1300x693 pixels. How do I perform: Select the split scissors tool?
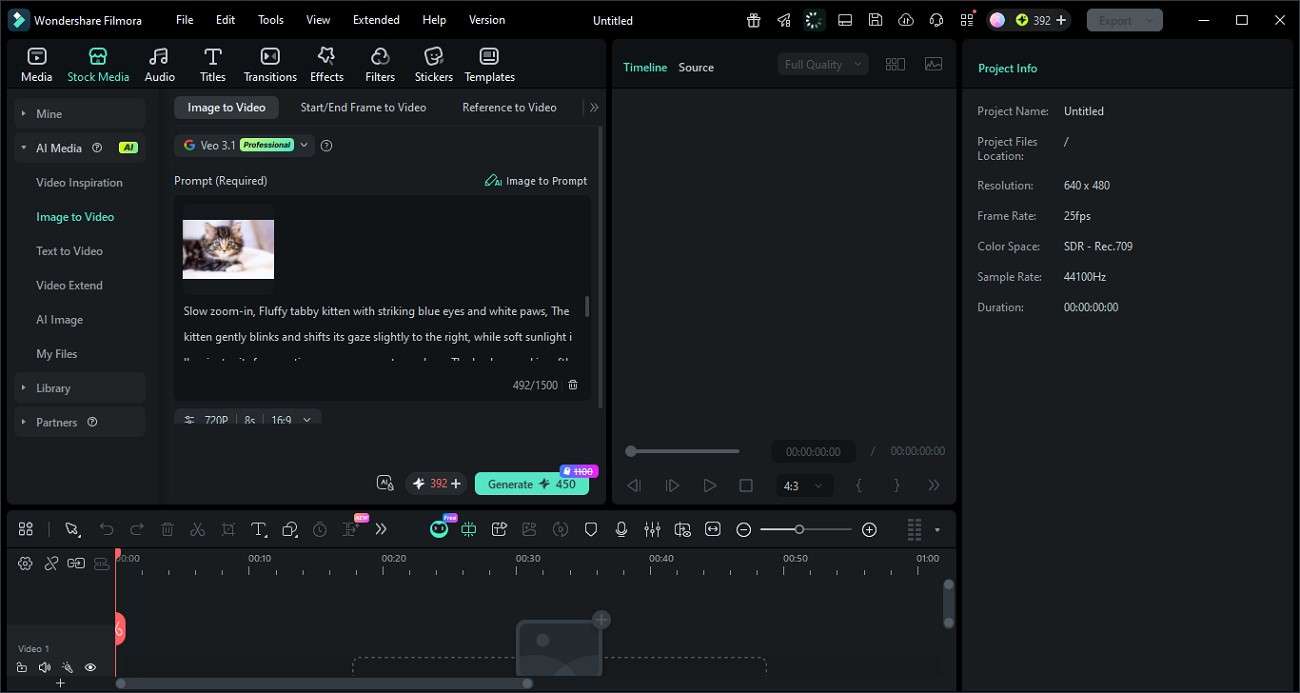tap(198, 529)
